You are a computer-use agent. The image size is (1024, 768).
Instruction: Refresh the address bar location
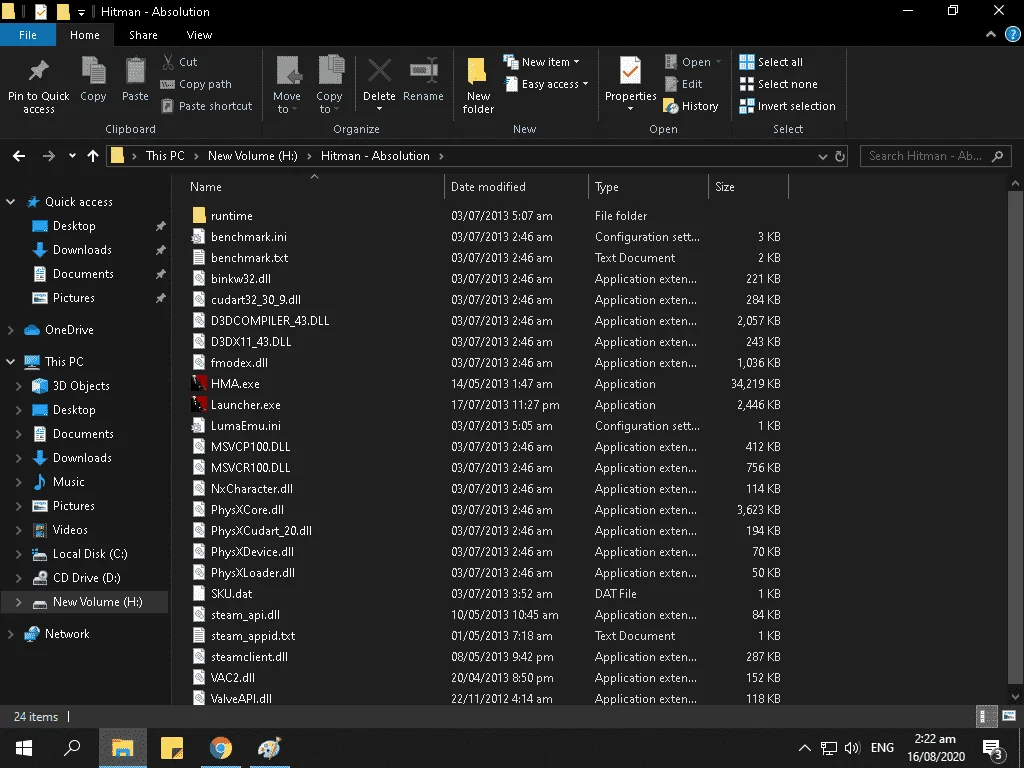(x=840, y=156)
